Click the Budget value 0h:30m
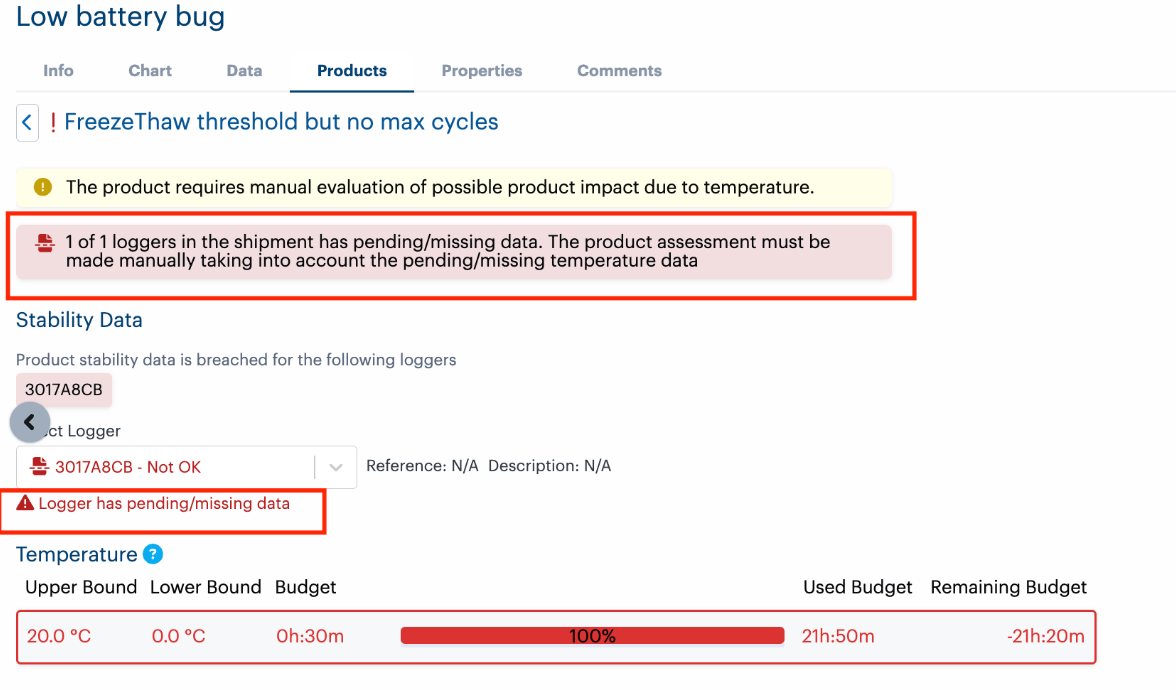The image size is (1176, 690). click(310, 636)
